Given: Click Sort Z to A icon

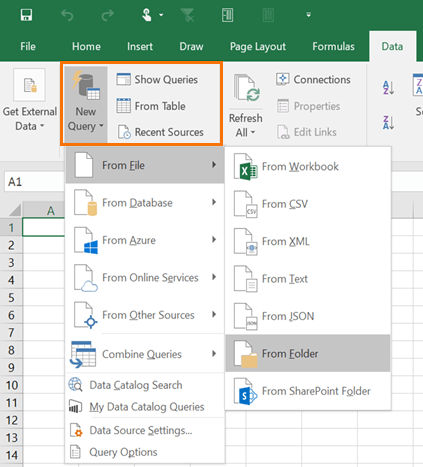Looking at the screenshot, I should [388, 123].
